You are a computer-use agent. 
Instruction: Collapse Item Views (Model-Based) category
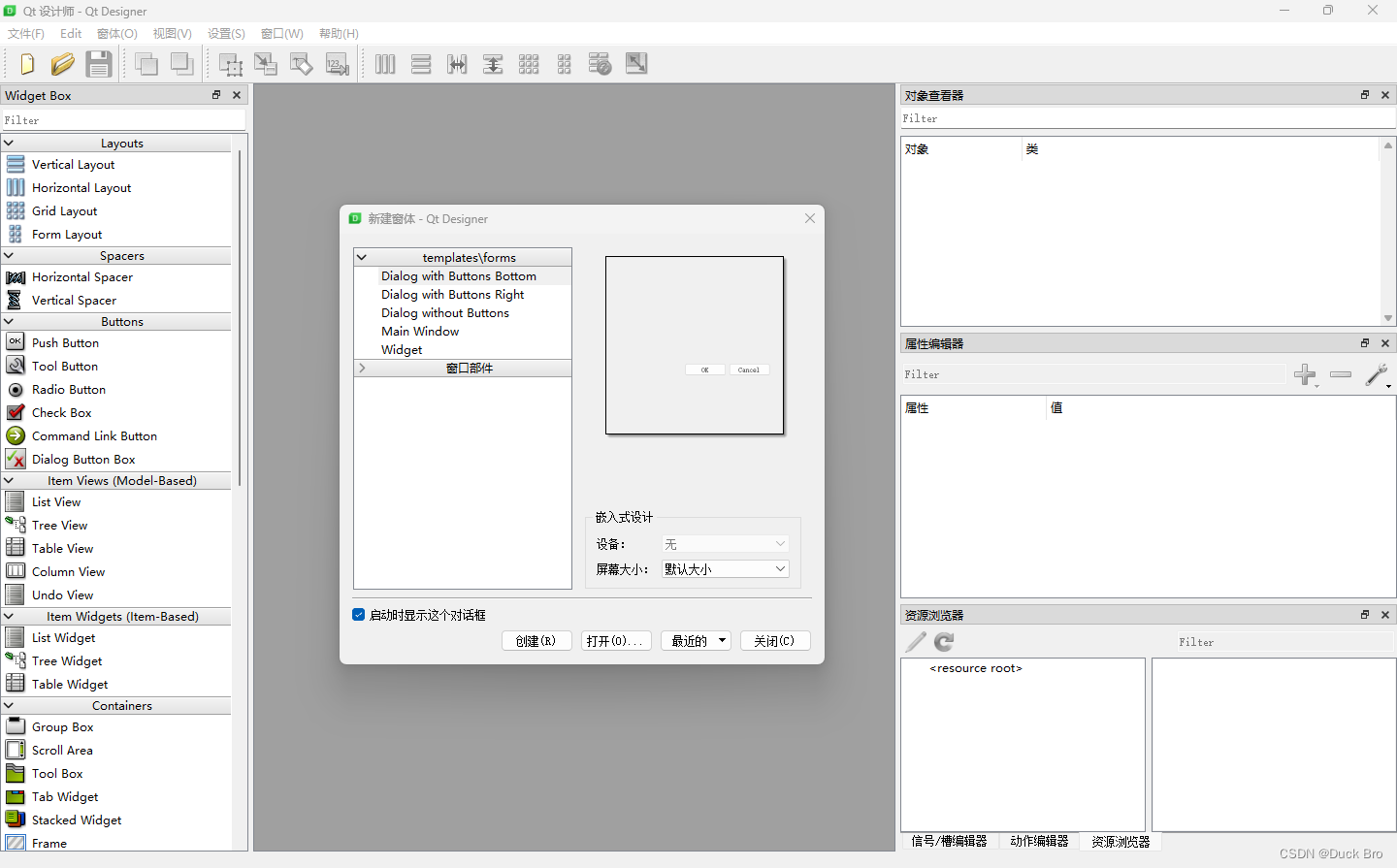[9, 480]
